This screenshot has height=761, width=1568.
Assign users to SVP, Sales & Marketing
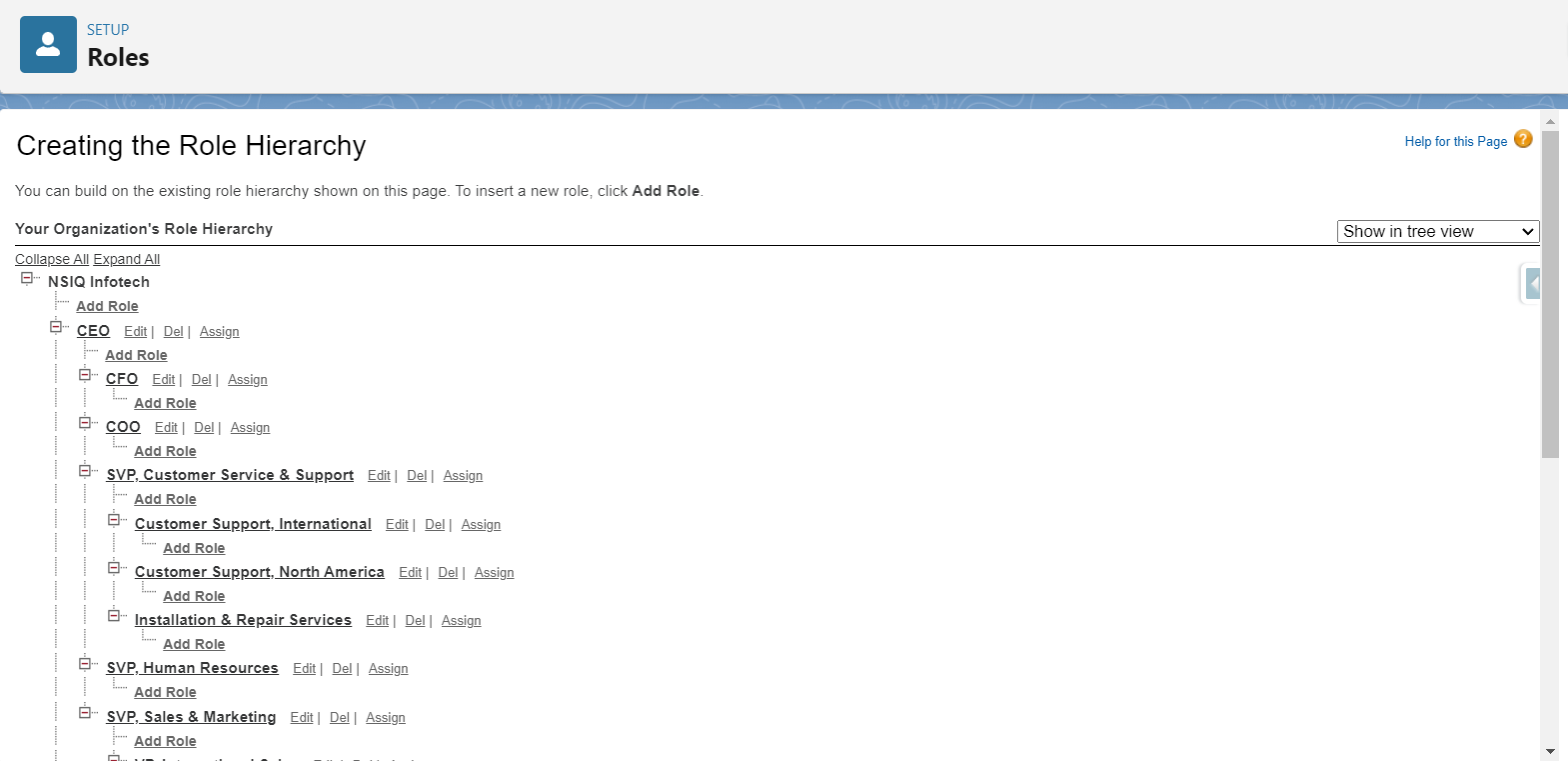(385, 718)
